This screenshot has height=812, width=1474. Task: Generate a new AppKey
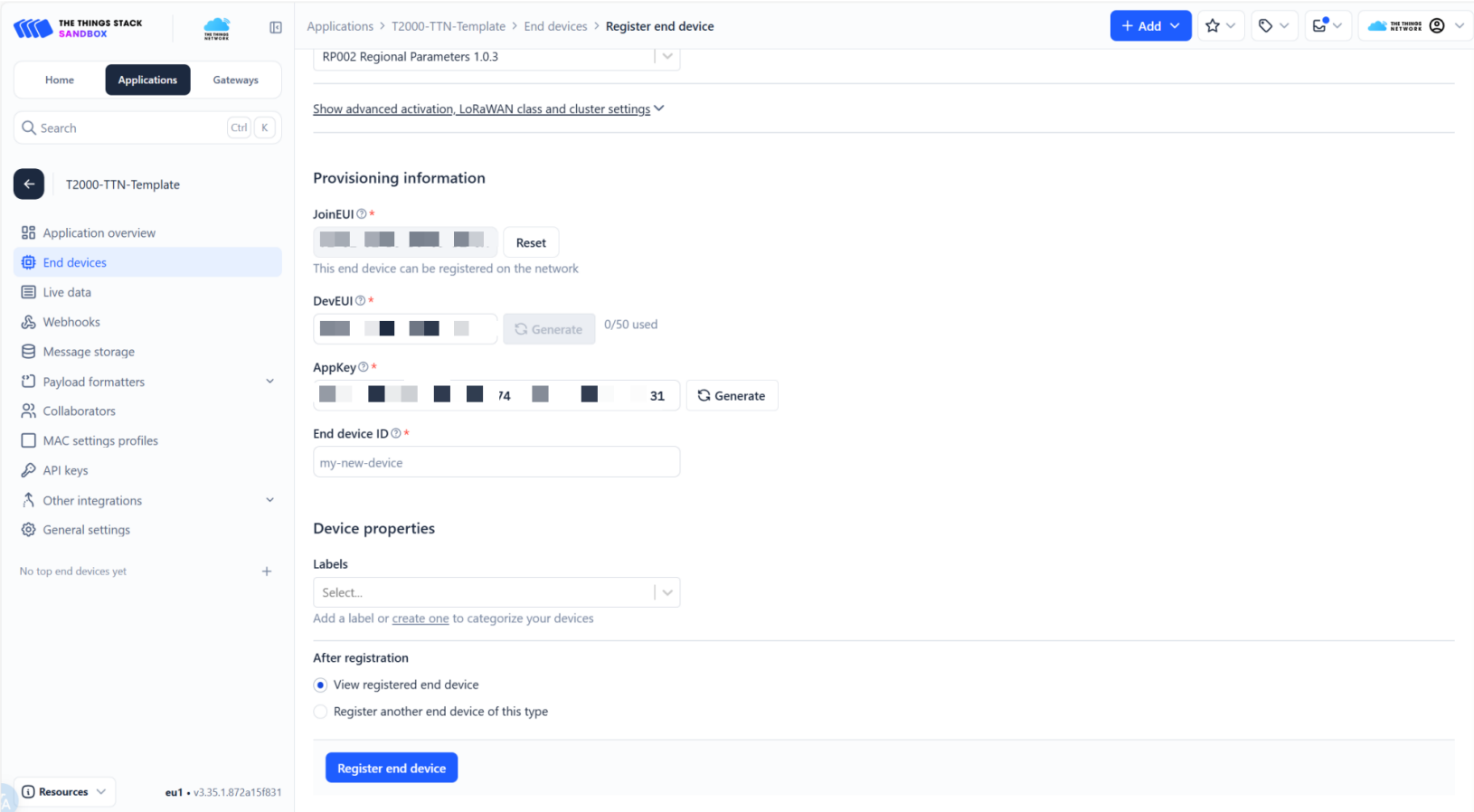[x=732, y=396]
